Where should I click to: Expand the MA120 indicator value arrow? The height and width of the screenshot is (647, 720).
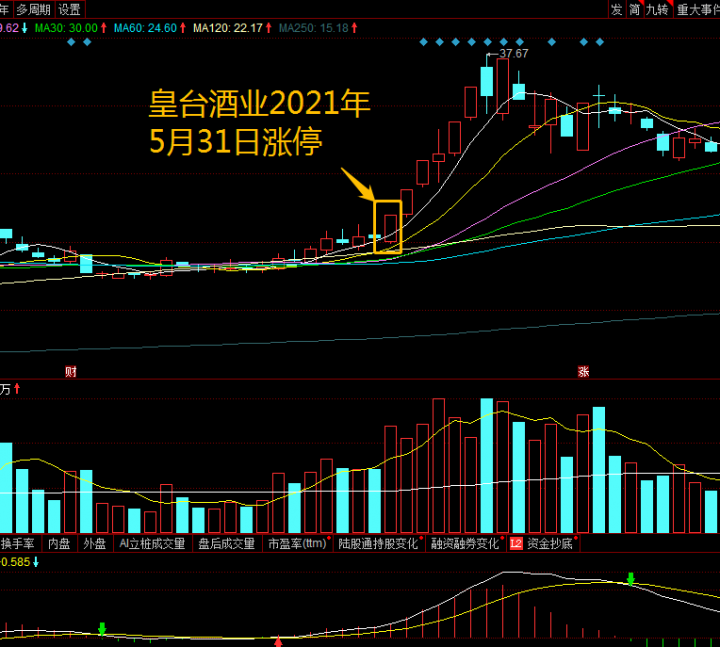coord(269,28)
